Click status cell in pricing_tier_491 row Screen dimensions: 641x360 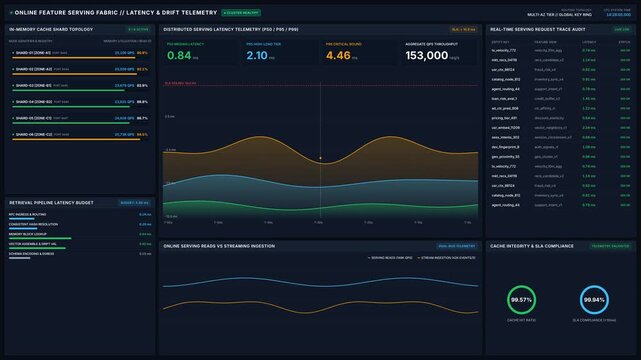(x=625, y=118)
